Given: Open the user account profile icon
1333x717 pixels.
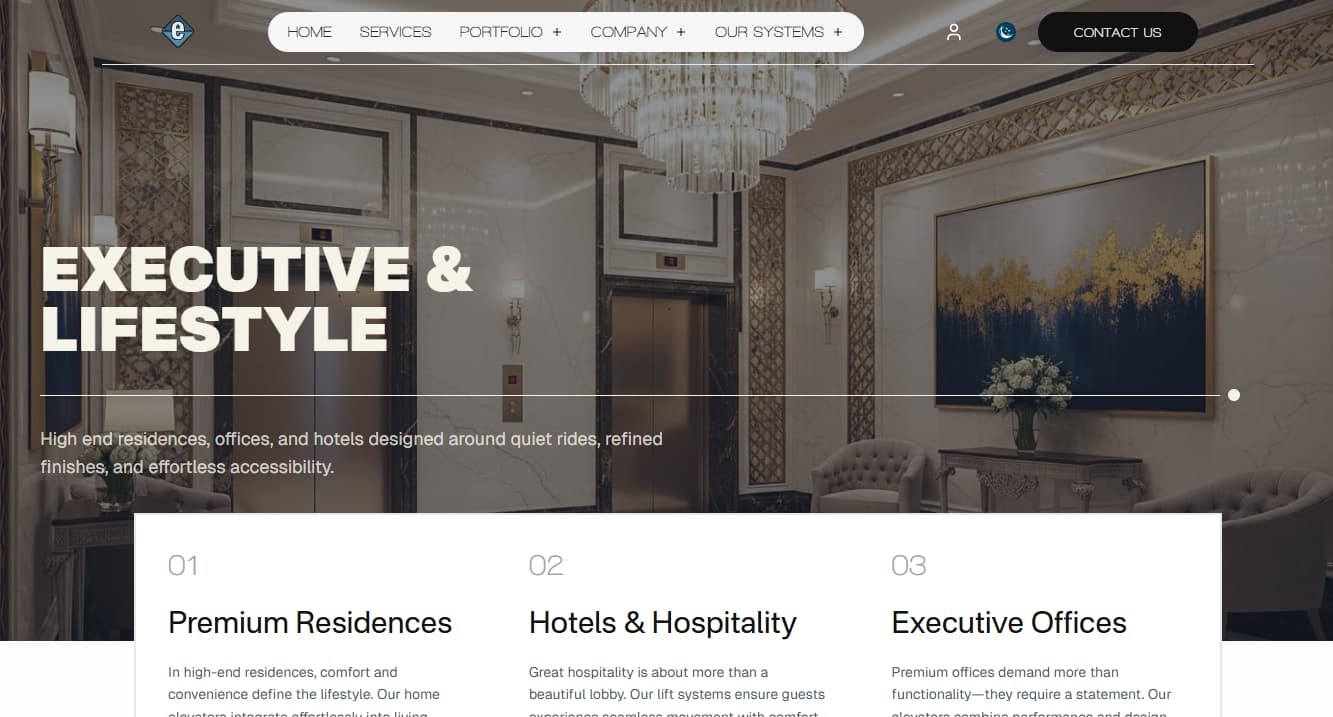Looking at the screenshot, I should tap(954, 32).
